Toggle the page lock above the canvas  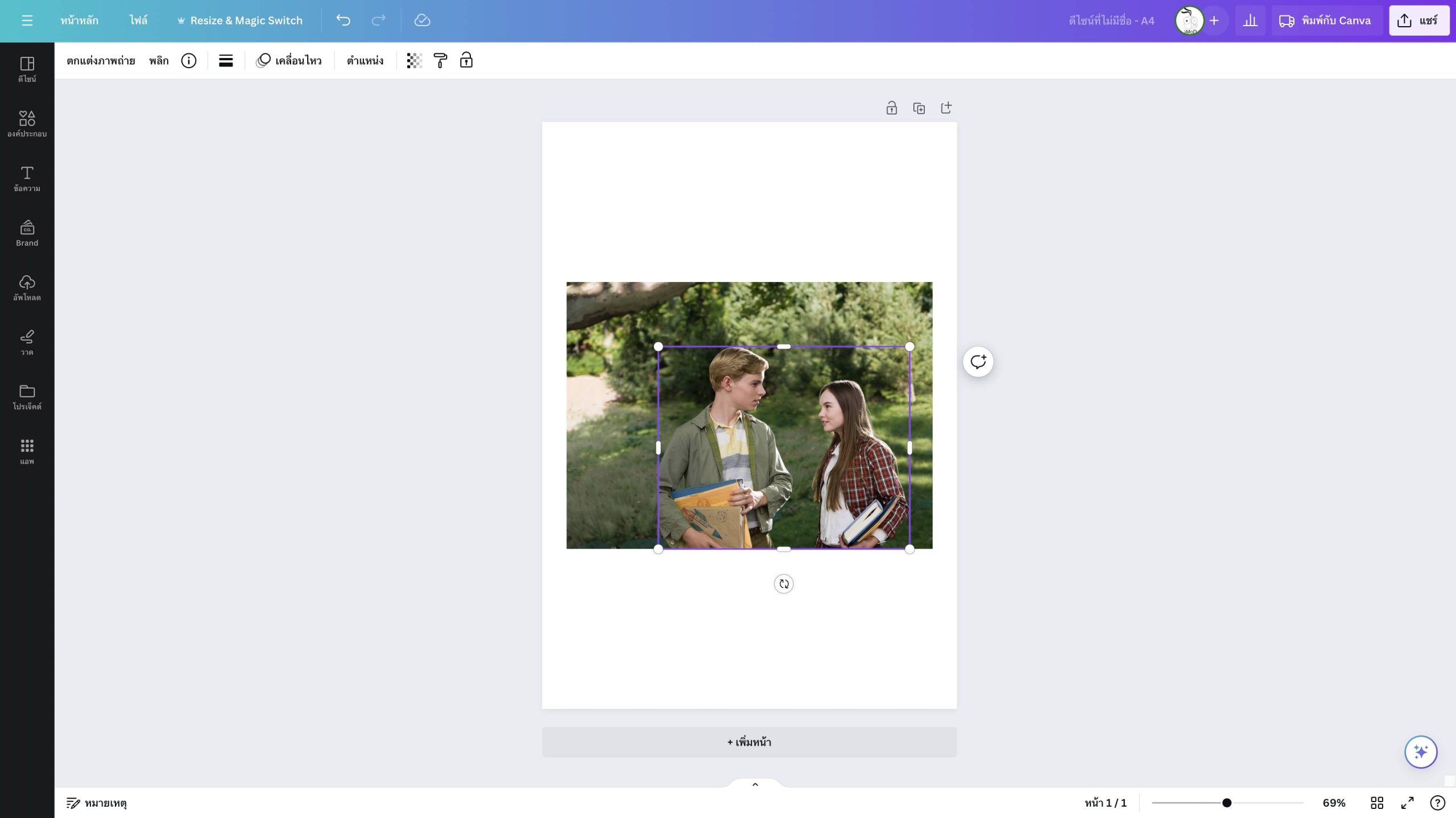(x=891, y=108)
